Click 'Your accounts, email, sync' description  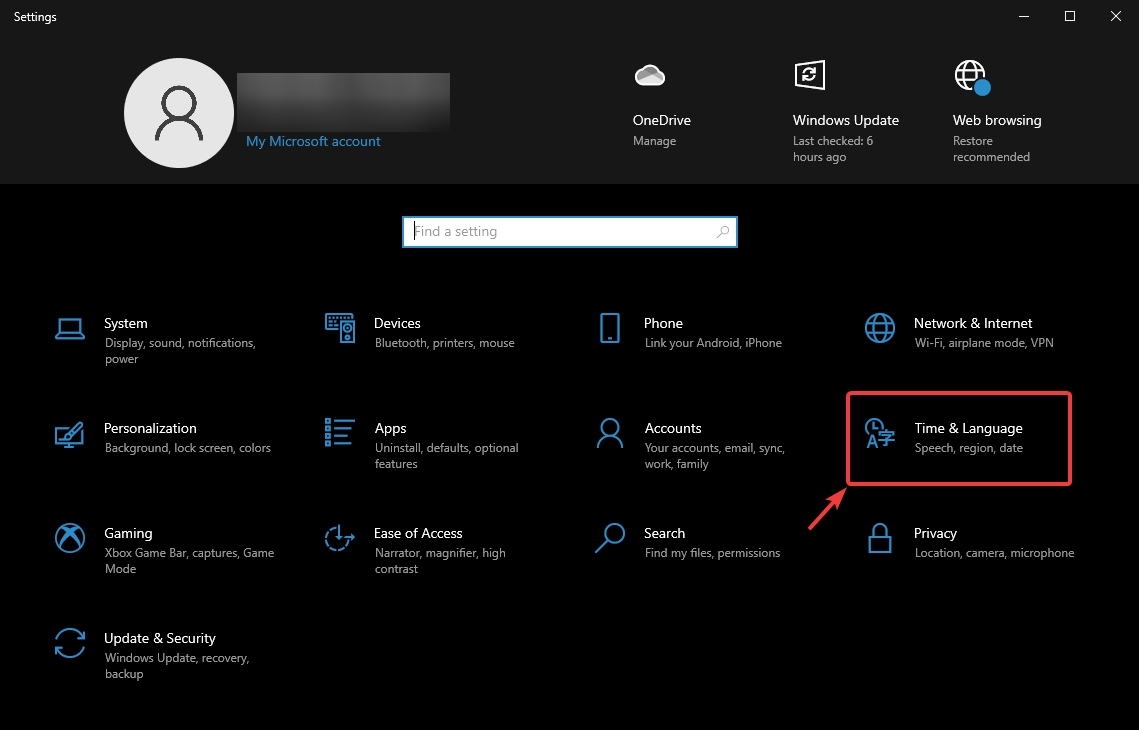click(715, 455)
